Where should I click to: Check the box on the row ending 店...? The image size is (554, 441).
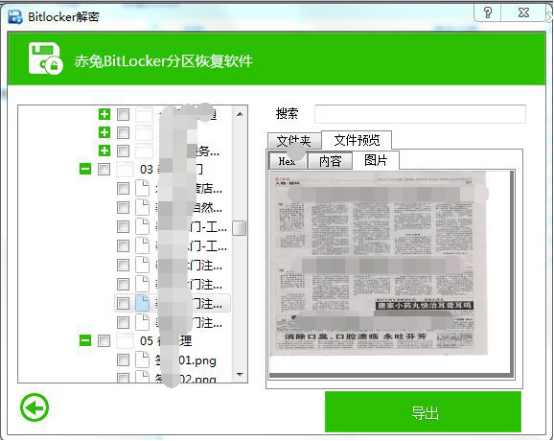(123, 188)
